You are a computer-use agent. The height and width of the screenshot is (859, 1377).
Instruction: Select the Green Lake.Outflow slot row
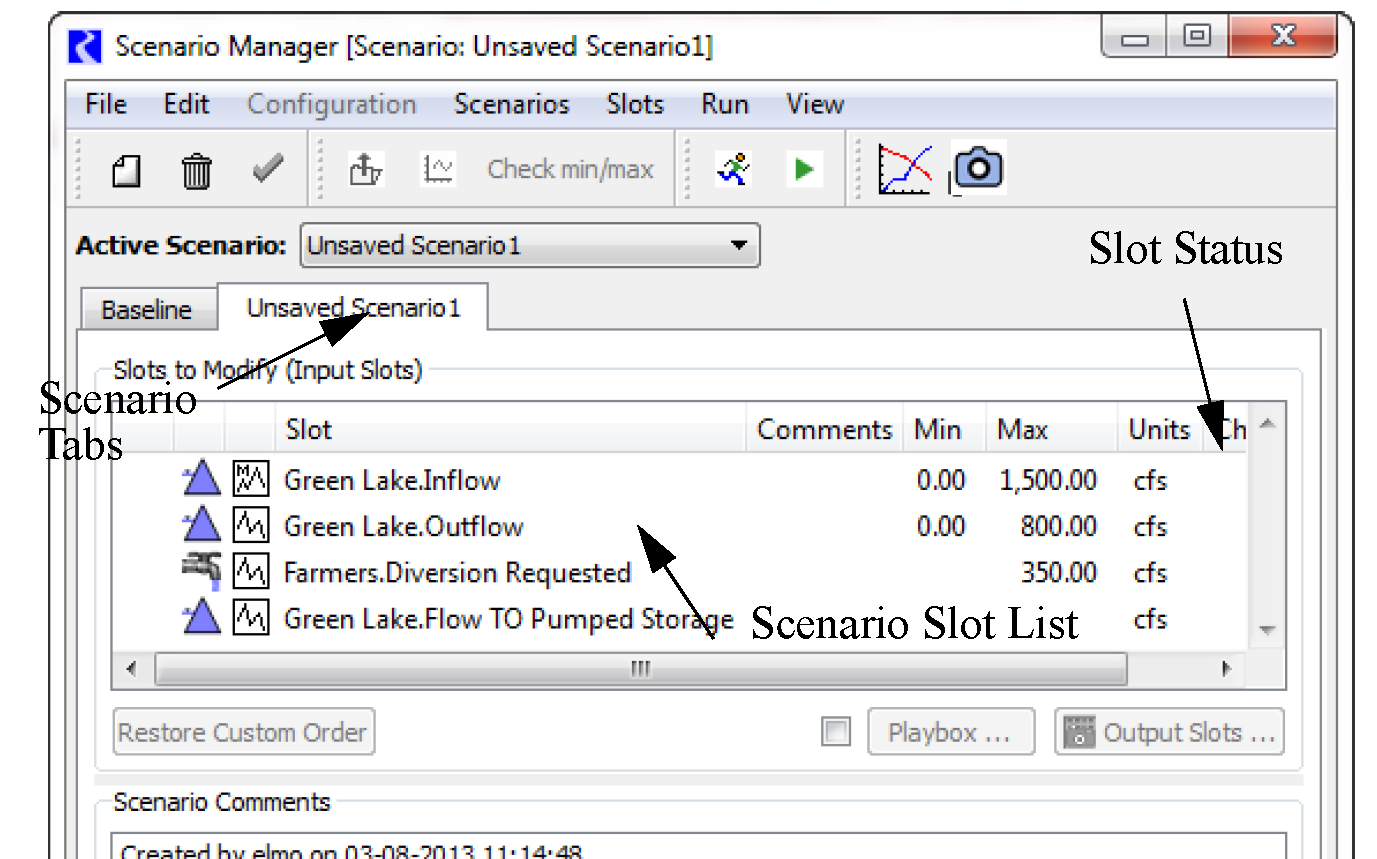(x=404, y=526)
